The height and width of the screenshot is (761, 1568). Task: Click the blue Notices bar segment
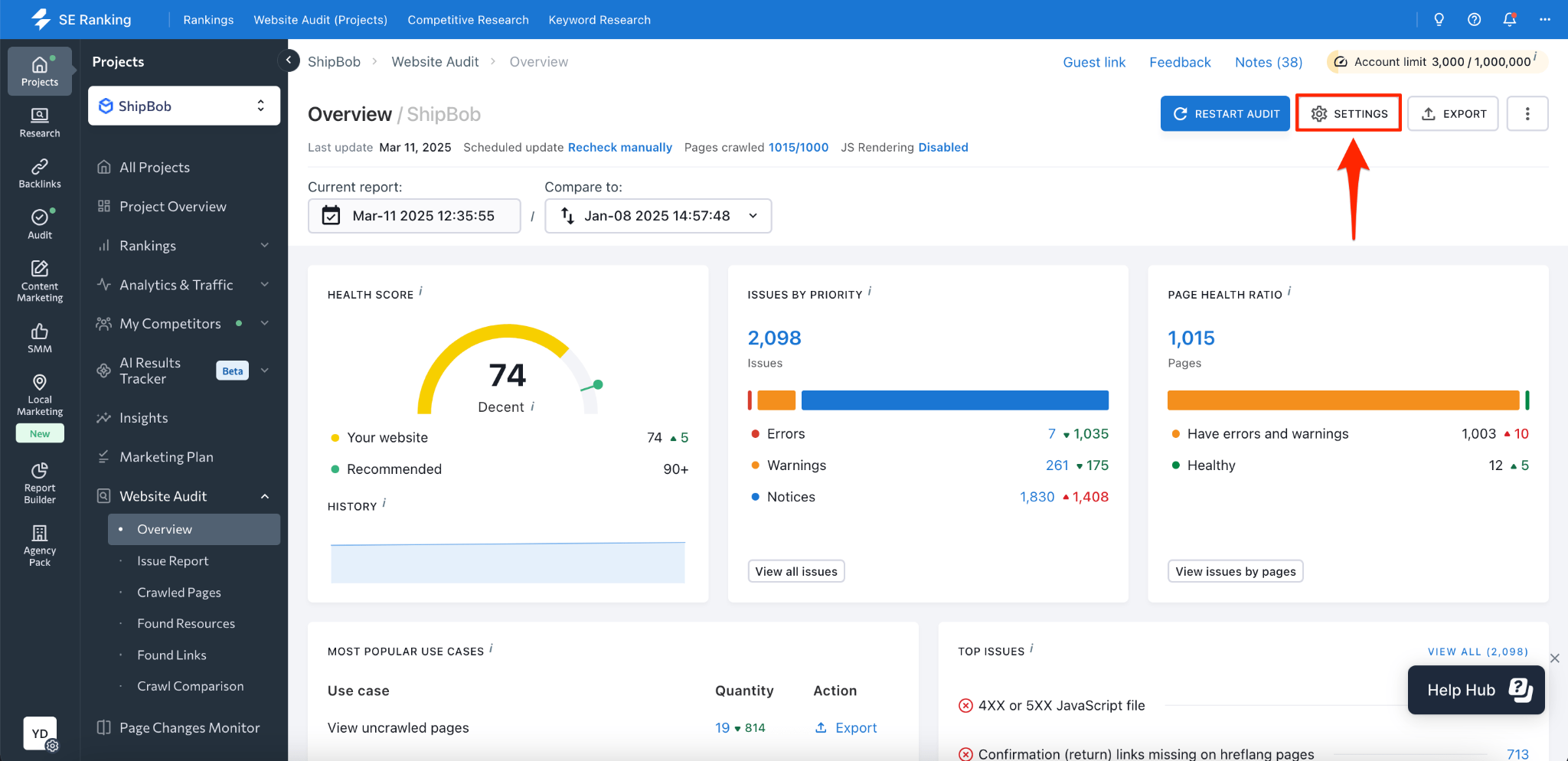click(954, 400)
